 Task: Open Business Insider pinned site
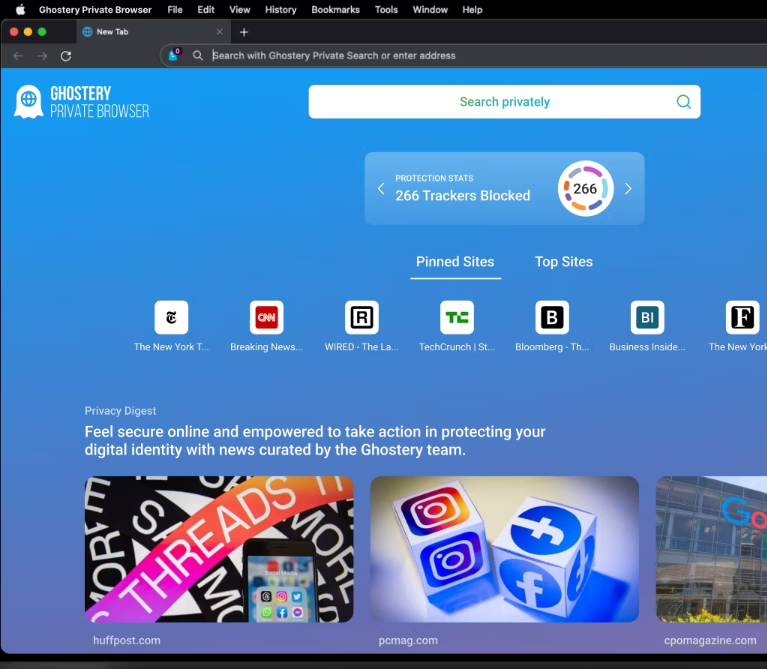[648, 317]
